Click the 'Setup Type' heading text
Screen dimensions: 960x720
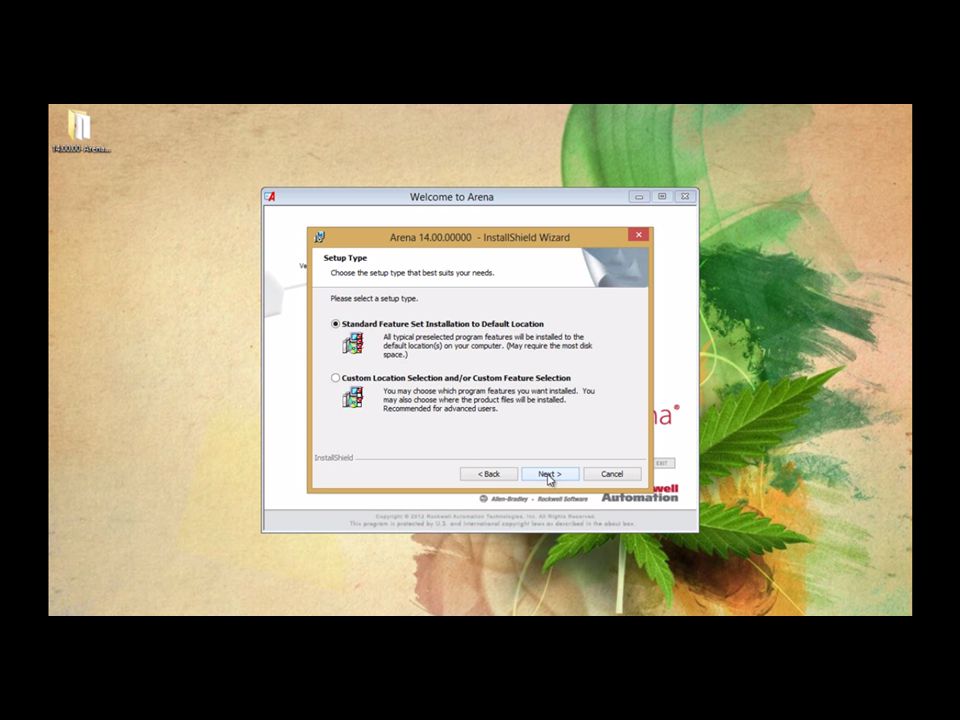(x=345, y=258)
